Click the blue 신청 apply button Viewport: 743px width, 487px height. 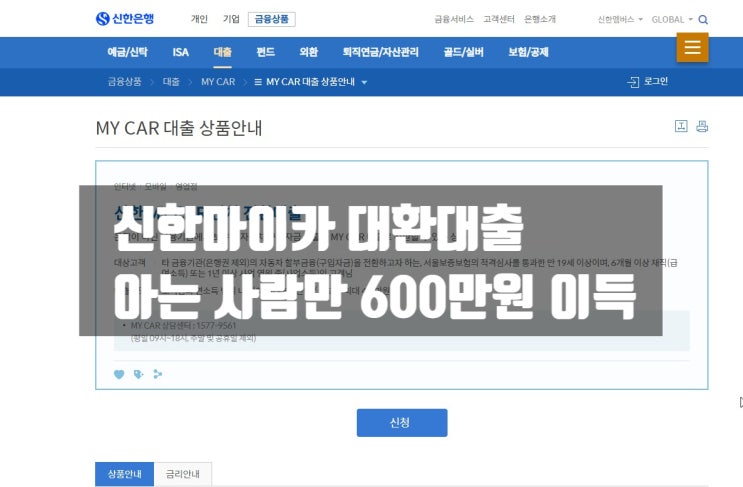402,423
